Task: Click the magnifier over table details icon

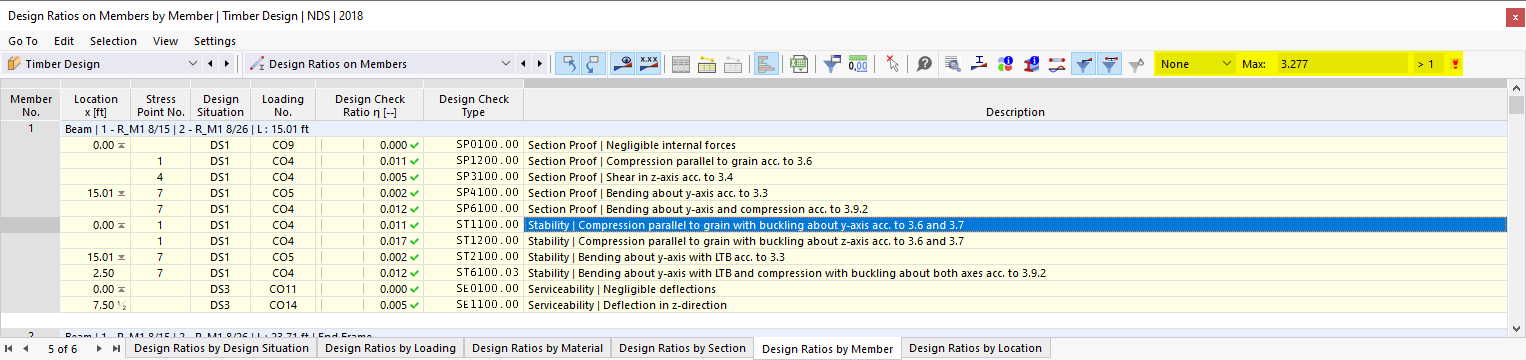Action: click(x=954, y=63)
